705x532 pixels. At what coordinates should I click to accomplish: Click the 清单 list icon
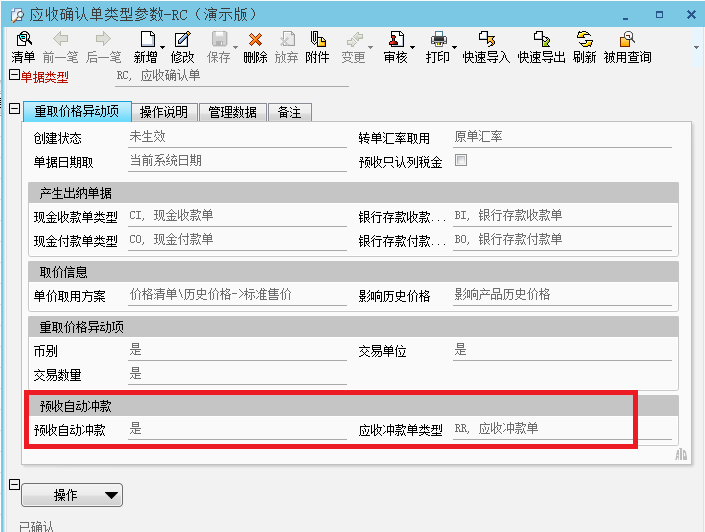point(22,40)
